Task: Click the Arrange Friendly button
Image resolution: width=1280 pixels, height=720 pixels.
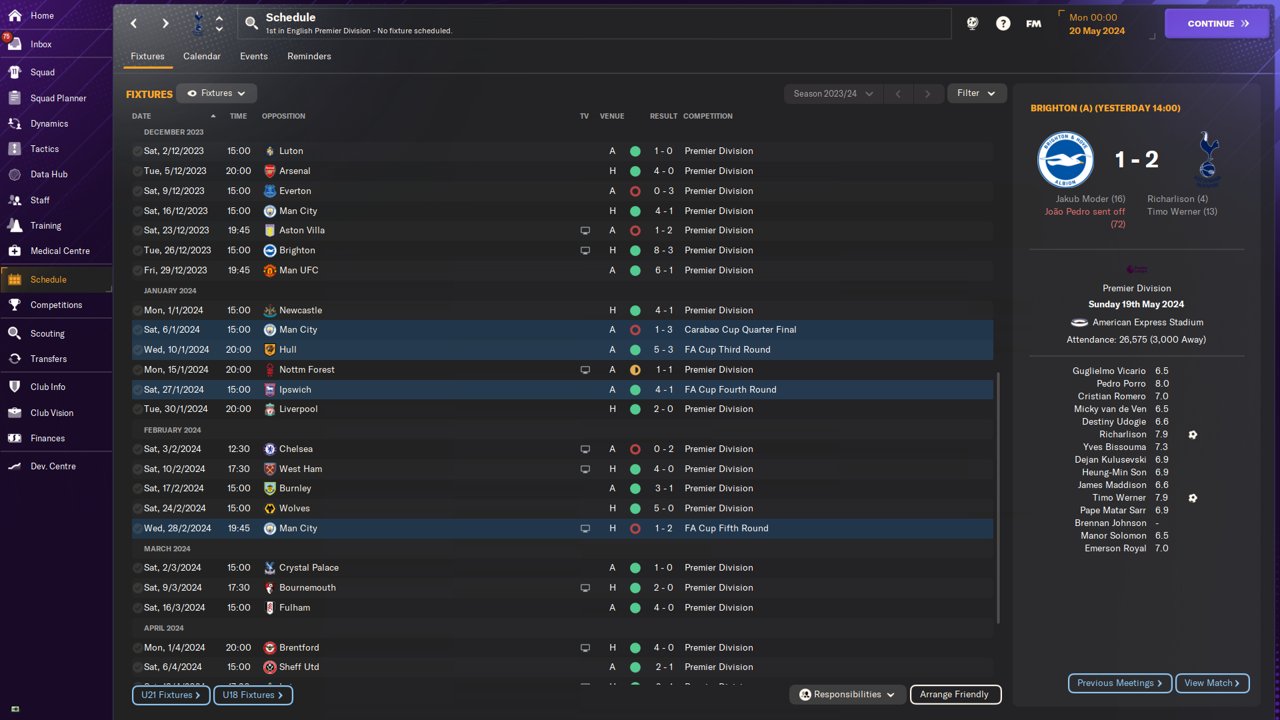Action: click(x=954, y=694)
